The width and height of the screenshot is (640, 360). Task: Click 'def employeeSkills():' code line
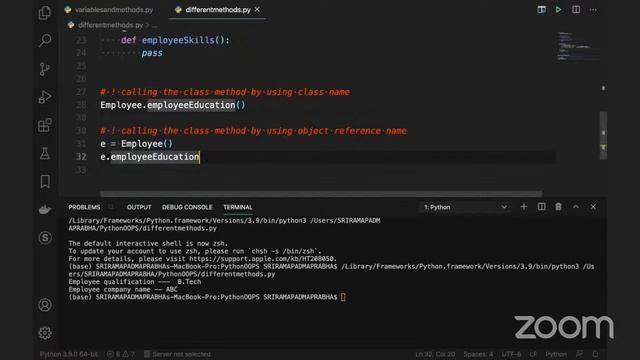[175, 40]
